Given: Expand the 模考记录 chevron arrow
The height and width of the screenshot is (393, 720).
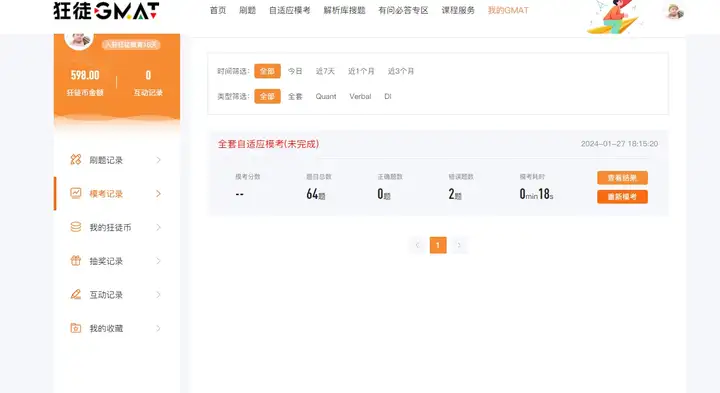Looking at the screenshot, I should (158, 194).
